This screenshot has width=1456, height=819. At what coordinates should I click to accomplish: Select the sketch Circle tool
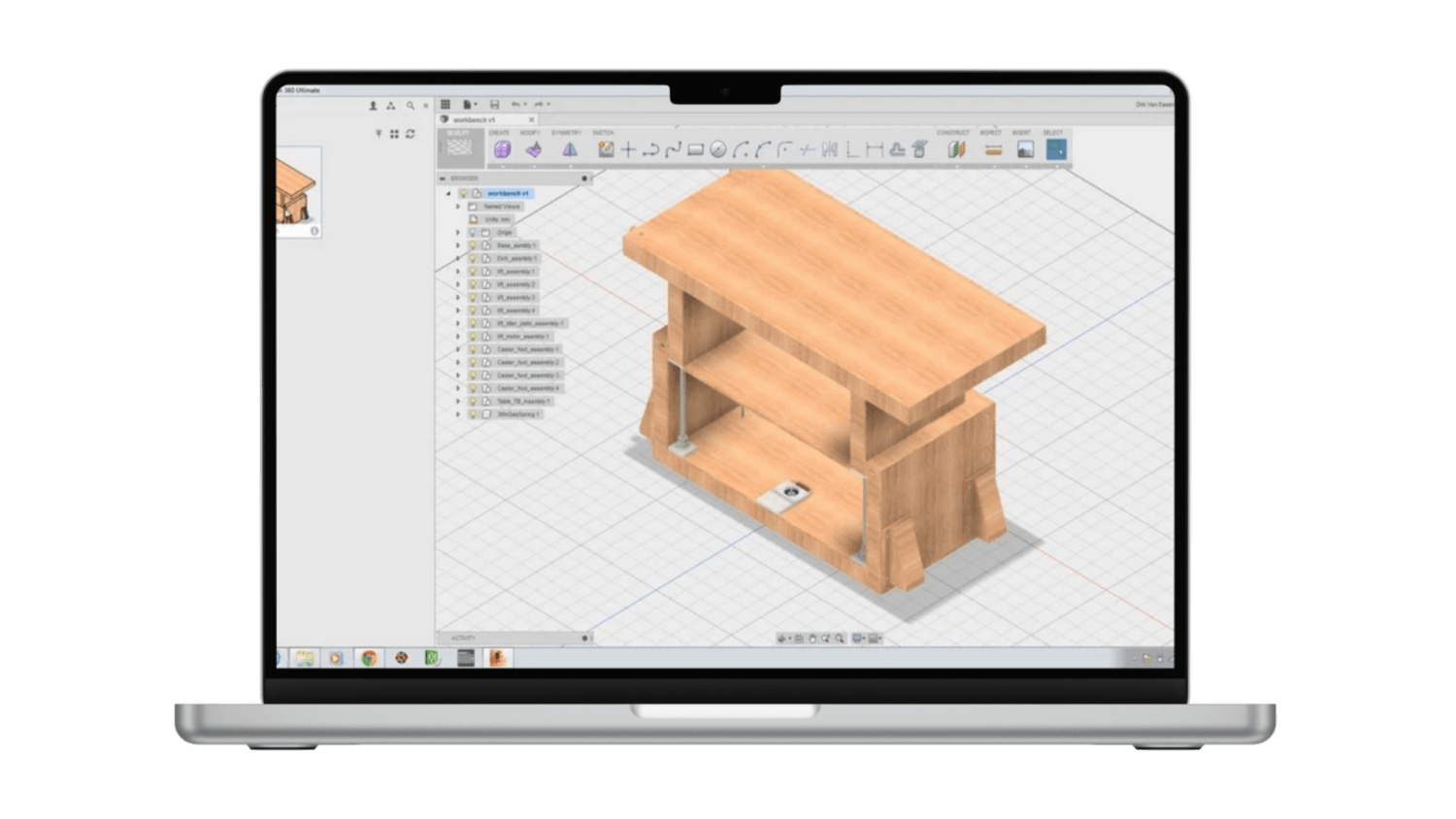(x=717, y=149)
